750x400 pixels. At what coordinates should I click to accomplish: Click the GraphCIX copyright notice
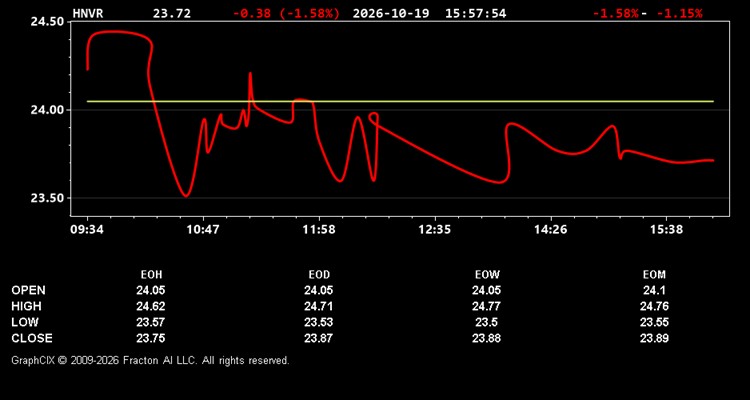click(x=150, y=360)
